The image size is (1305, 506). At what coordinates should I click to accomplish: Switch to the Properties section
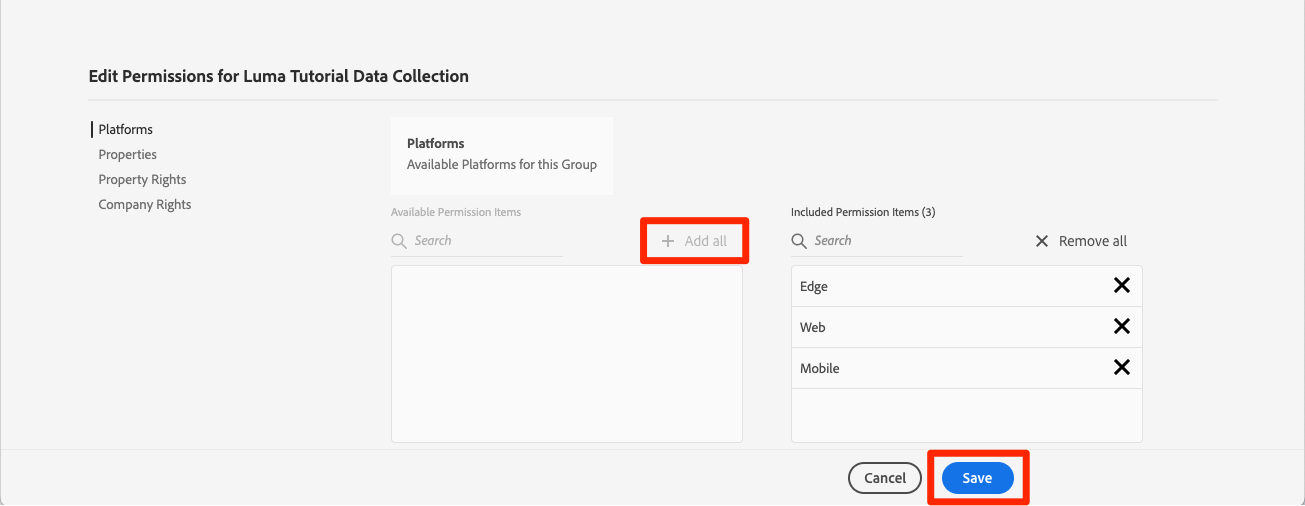click(x=127, y=154)
